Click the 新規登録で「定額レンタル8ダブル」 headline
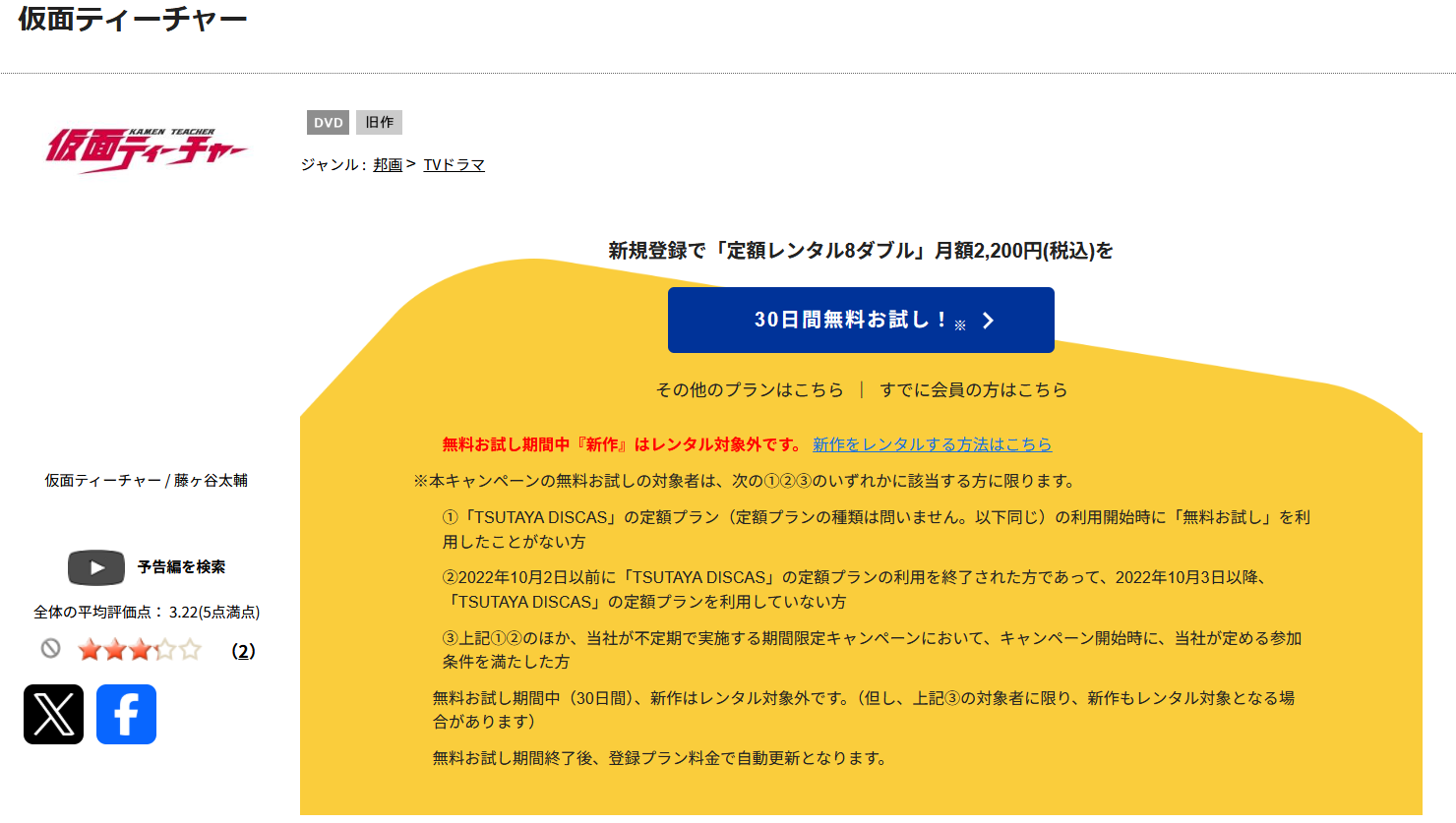The width and height of the screenshot is (1456, 823). (x=861, y=251)
